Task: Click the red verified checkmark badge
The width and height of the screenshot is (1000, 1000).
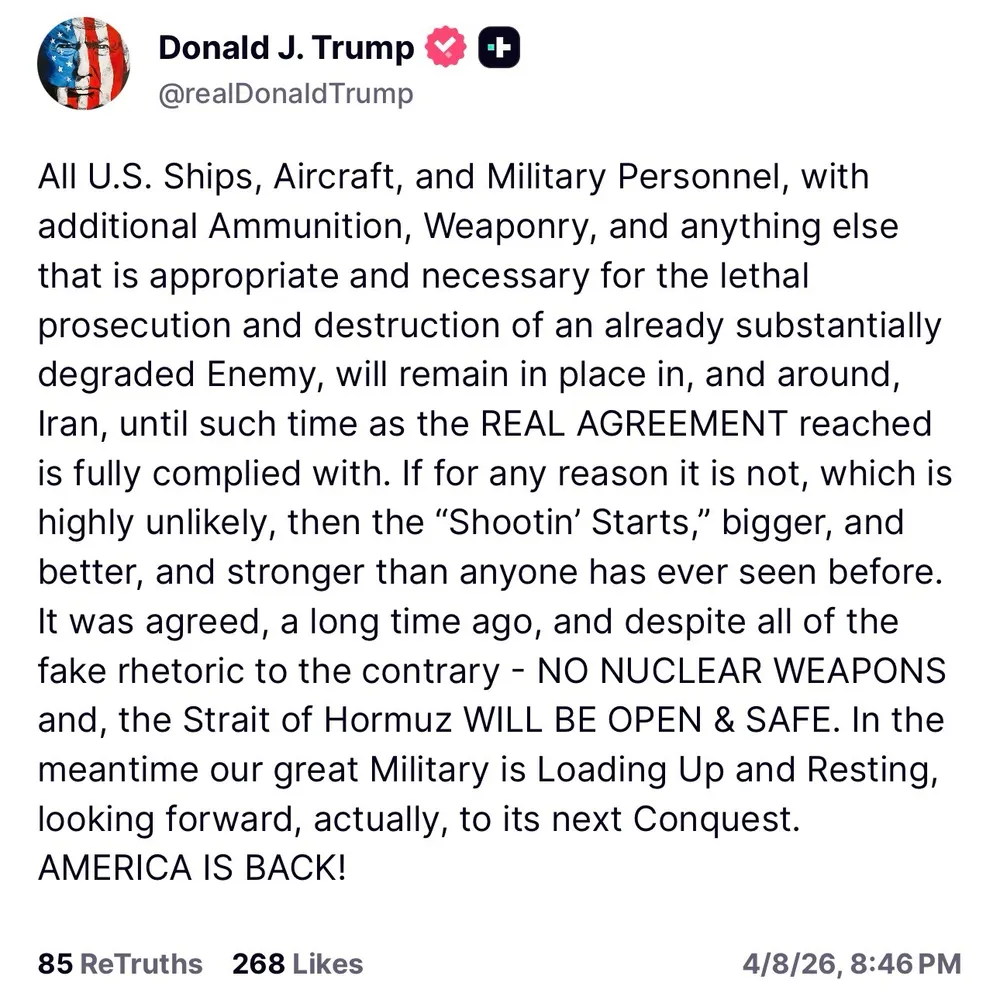Action: (447, 48)
